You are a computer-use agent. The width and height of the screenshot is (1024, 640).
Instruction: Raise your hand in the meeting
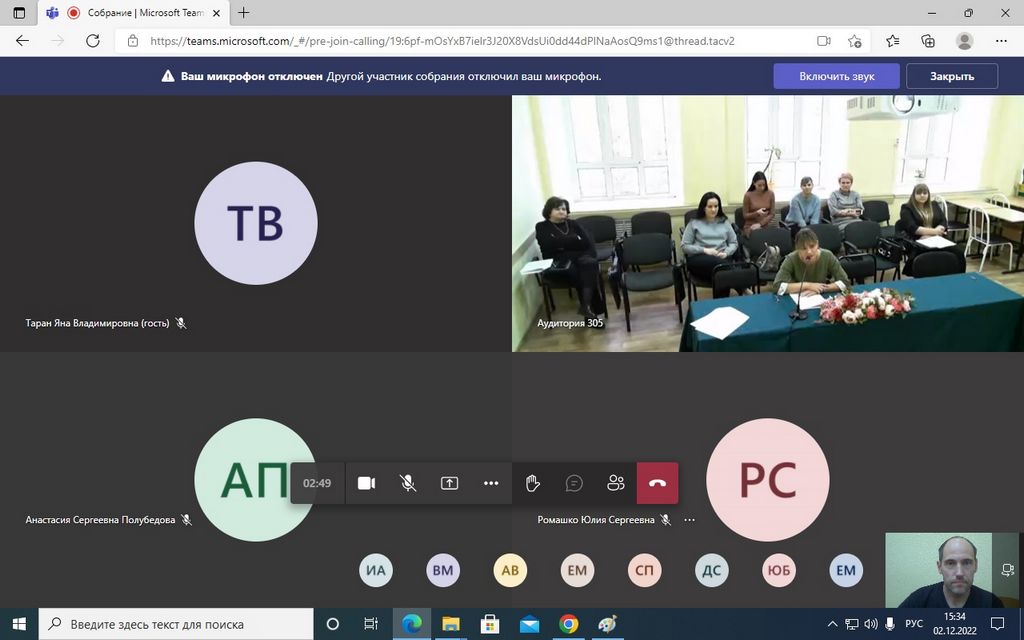tap(533, 483)
